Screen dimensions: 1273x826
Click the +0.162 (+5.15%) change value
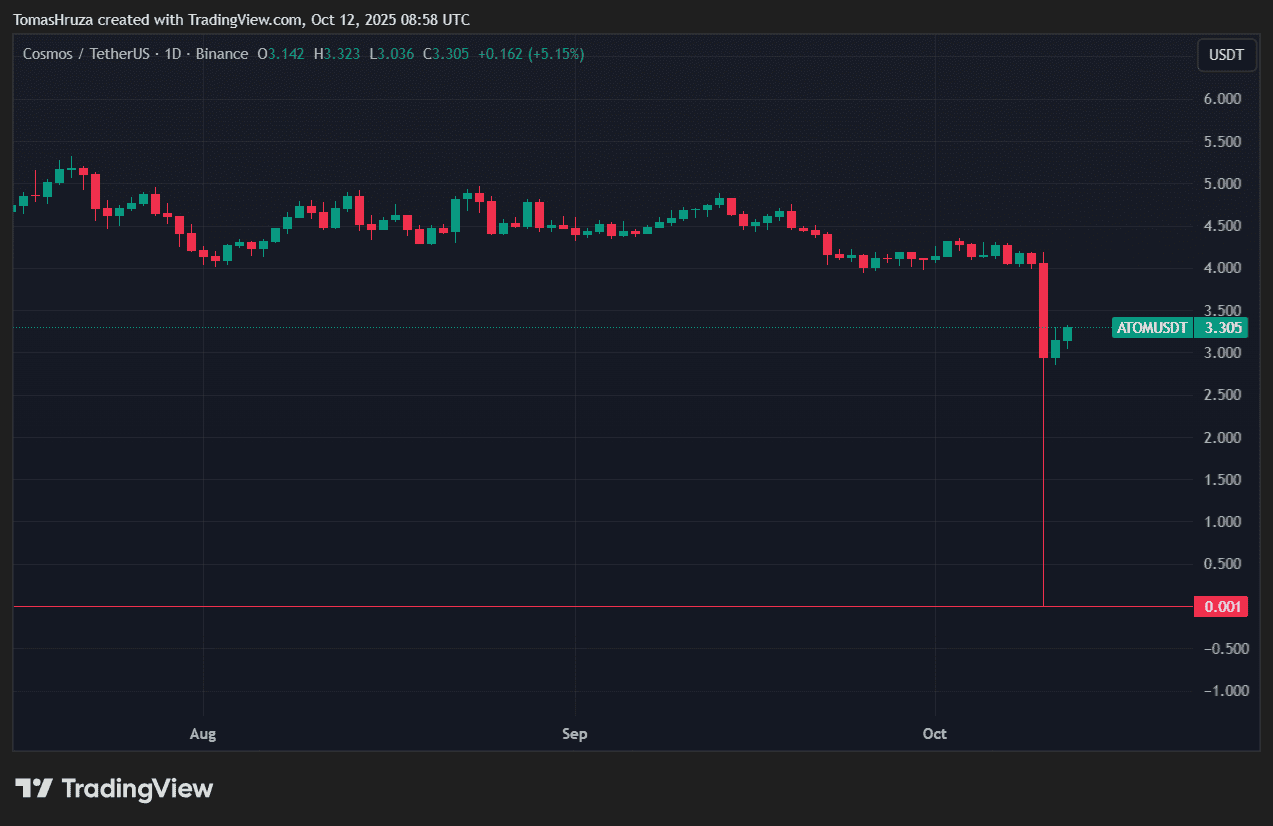pos(531,54)
